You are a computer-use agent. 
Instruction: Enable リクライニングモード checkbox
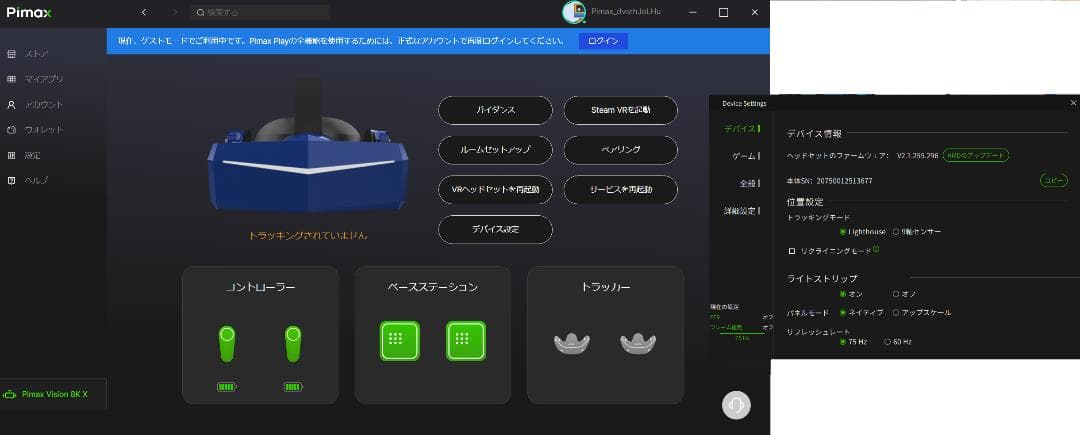tap(792, 252)
